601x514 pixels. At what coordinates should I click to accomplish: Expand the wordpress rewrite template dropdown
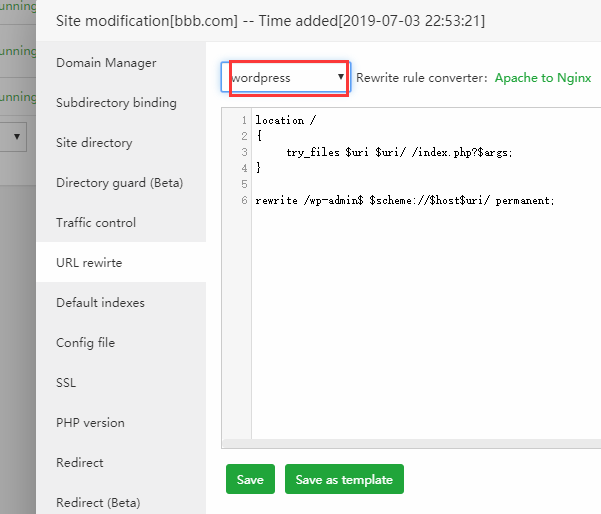pos(285,78)
